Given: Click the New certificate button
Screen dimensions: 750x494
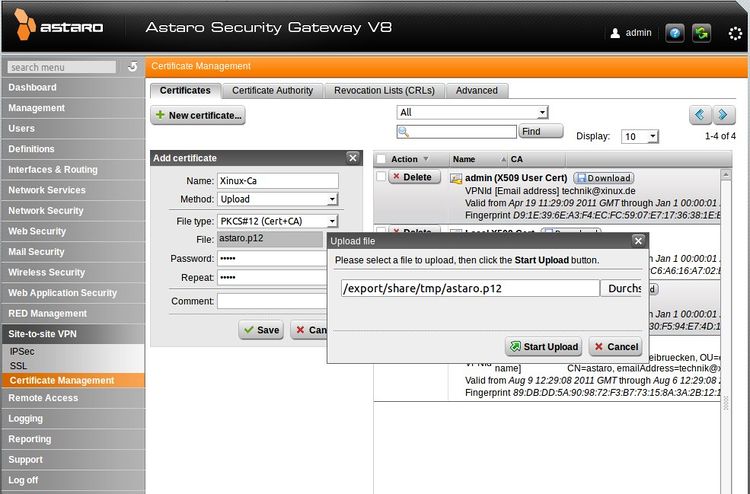Looking at the screenshot, I should (x=198, y=116).
